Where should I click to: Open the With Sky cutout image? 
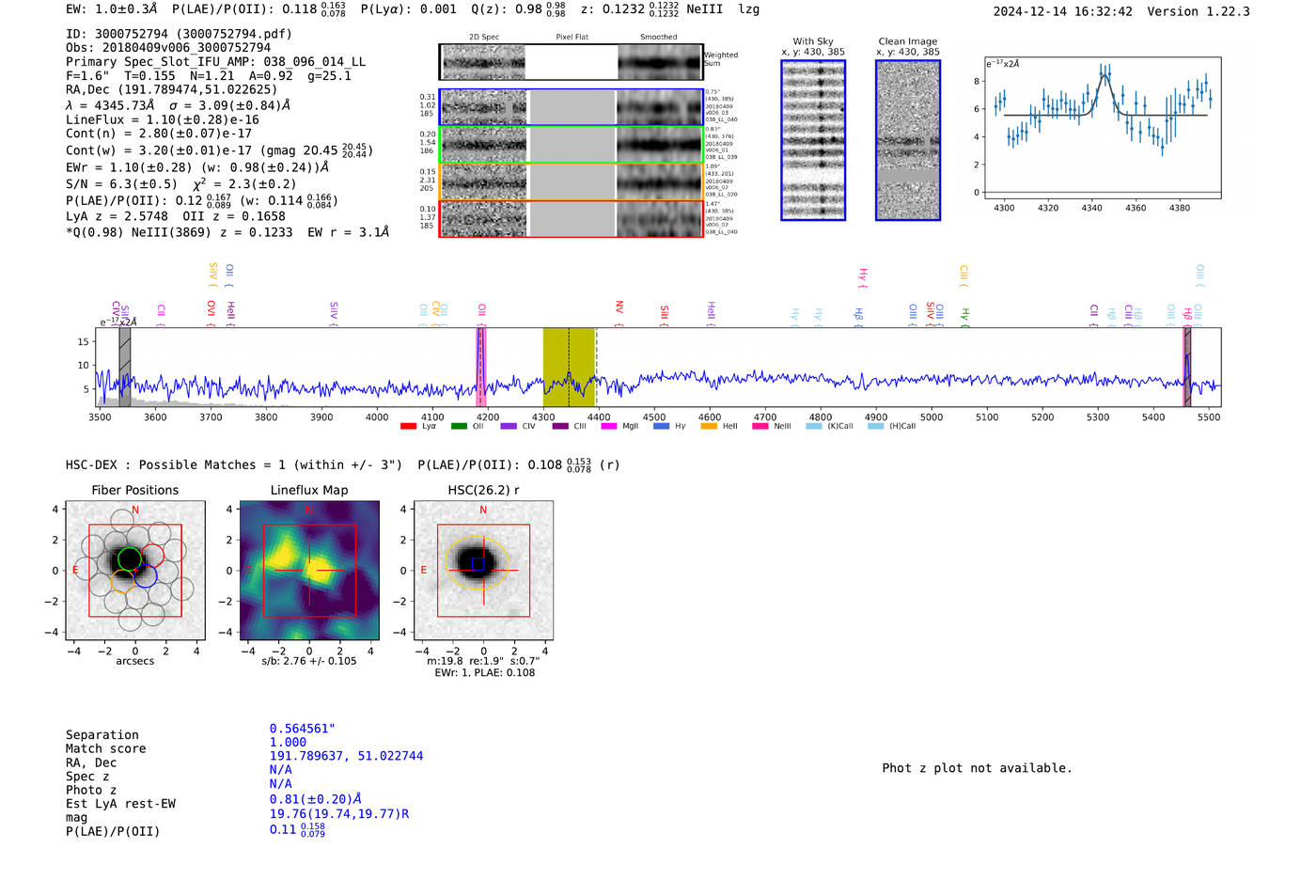tap(813, 140)
